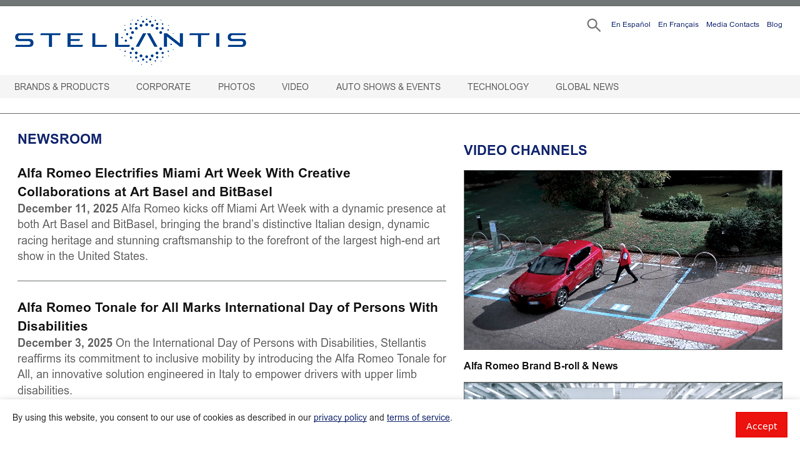800x450 pixels.
Task: Open the terms of service link
Action: pyautogui.click(x=418, y=418)
